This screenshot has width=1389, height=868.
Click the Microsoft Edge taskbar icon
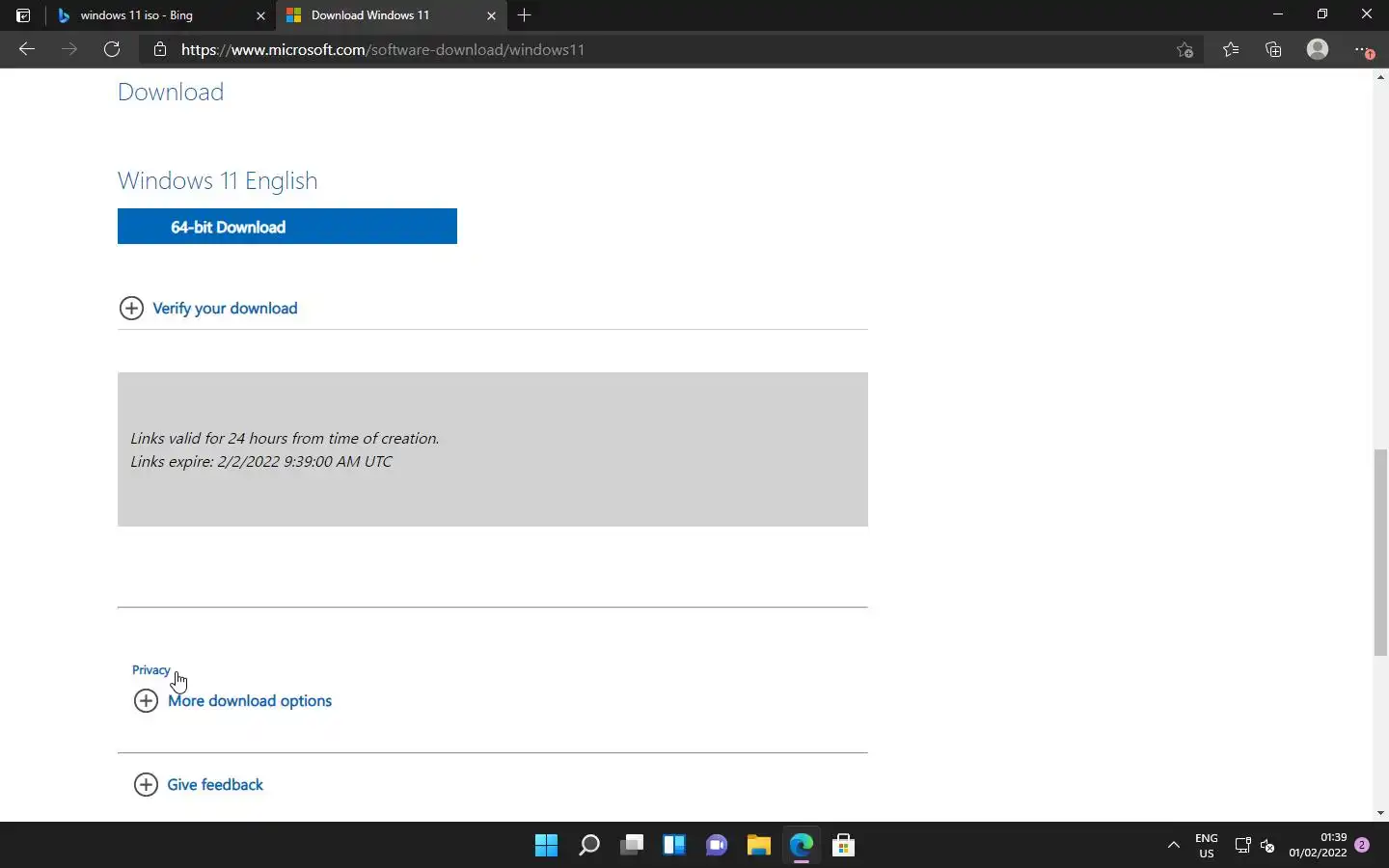[x=801, y=846]
